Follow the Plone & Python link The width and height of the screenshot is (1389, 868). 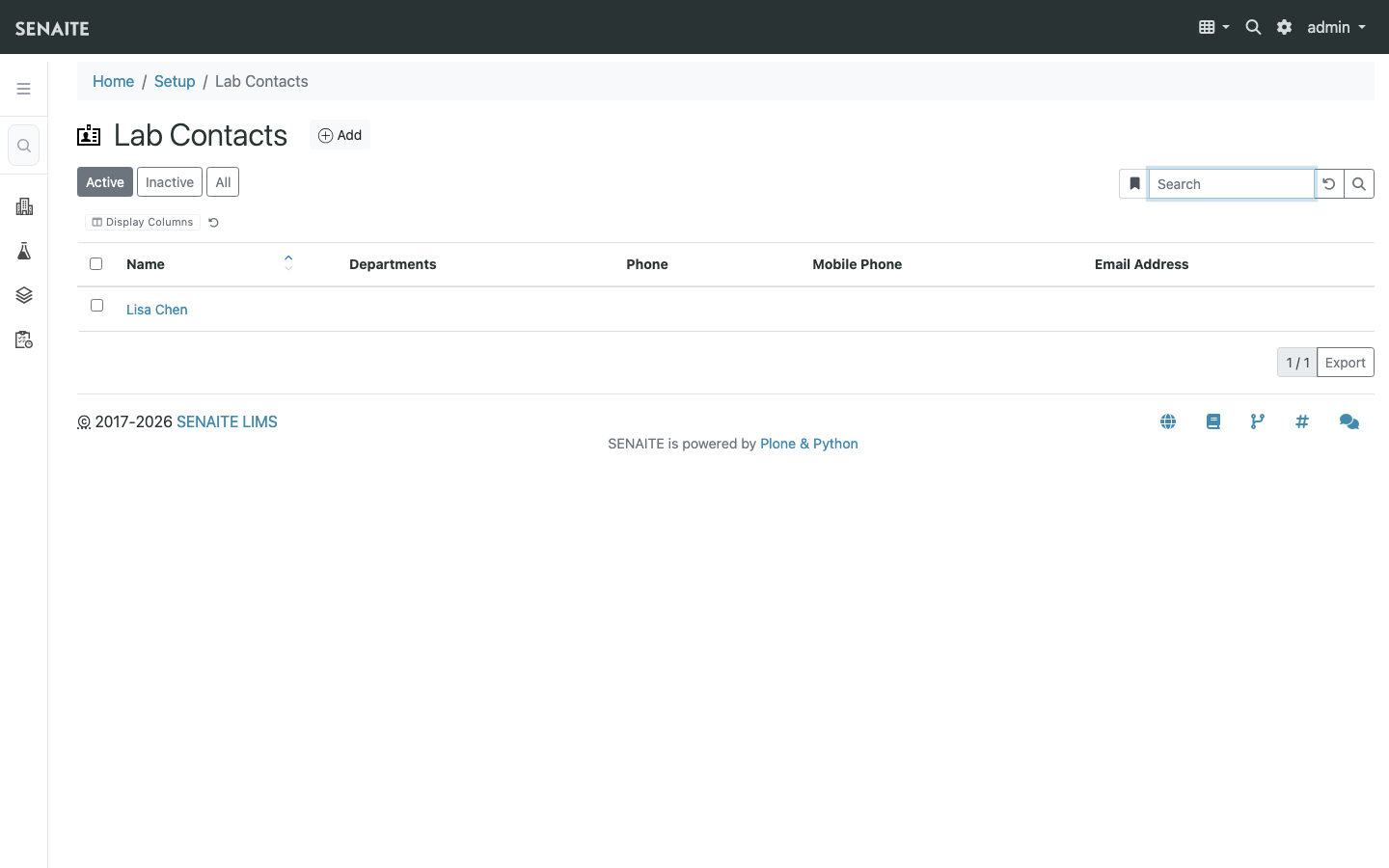coord(809,444)
